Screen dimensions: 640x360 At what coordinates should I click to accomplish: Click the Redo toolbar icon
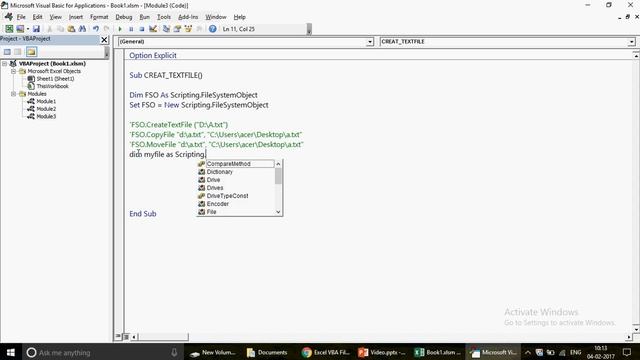107,29
